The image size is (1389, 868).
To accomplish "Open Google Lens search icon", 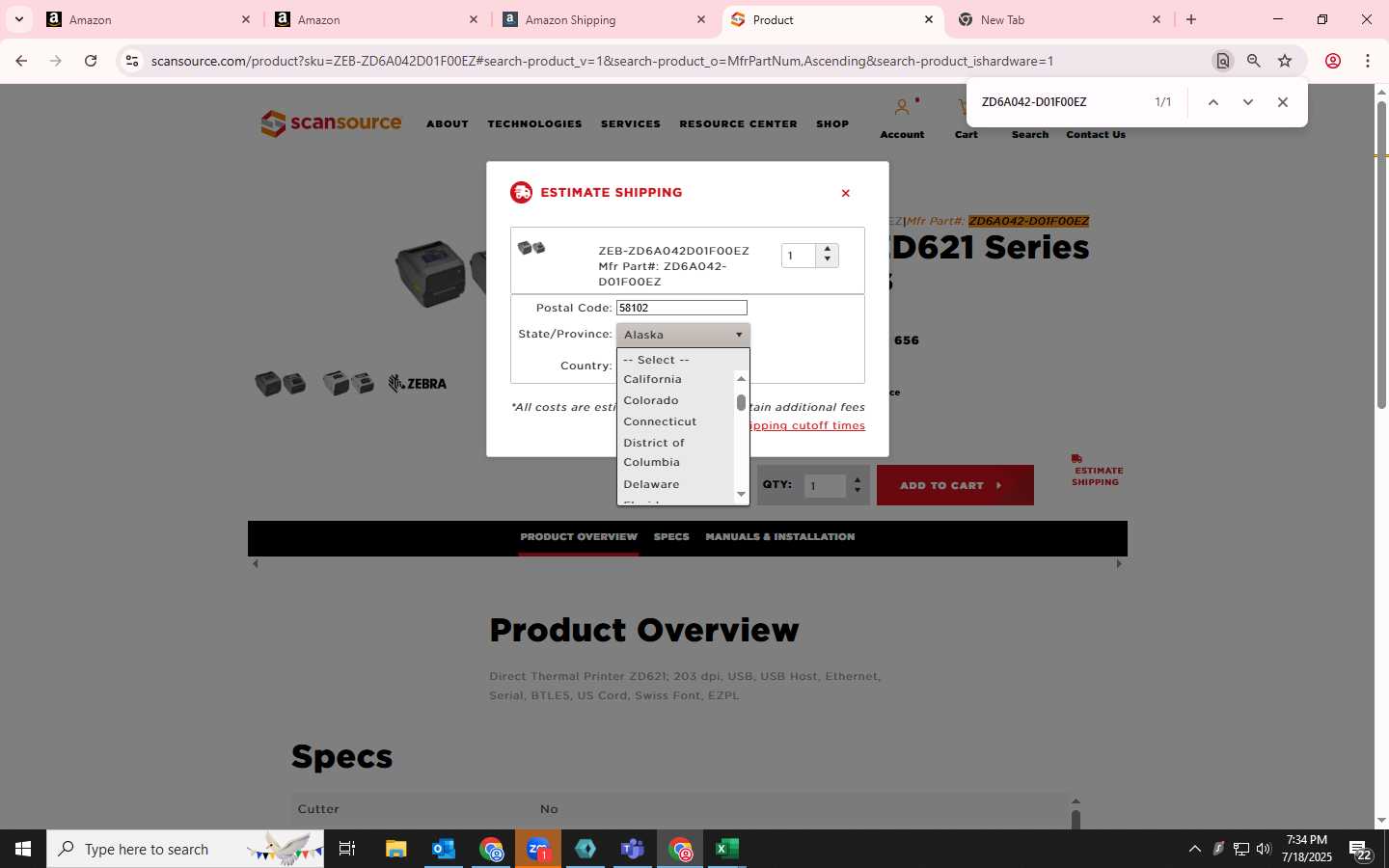I will click(x=1223, y=61).
